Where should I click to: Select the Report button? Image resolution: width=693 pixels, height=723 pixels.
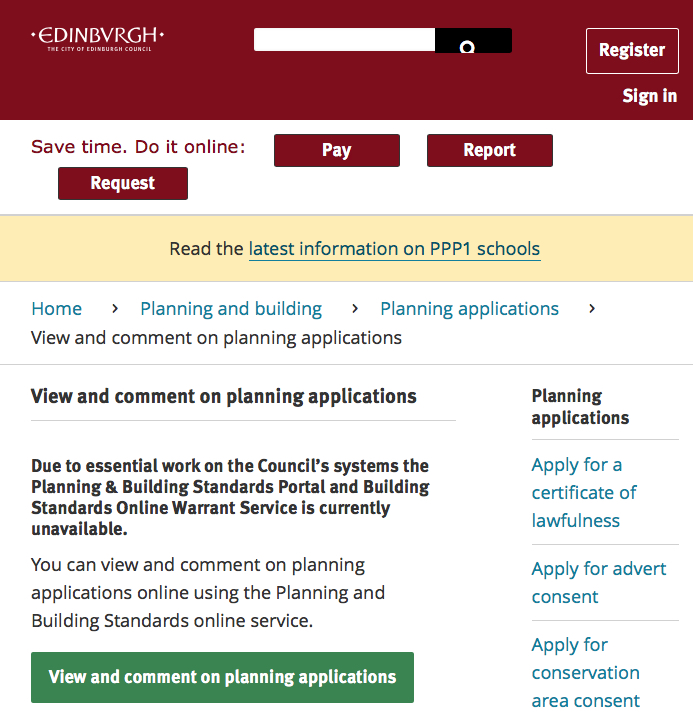pyautogui.click(x=490, y=150)
